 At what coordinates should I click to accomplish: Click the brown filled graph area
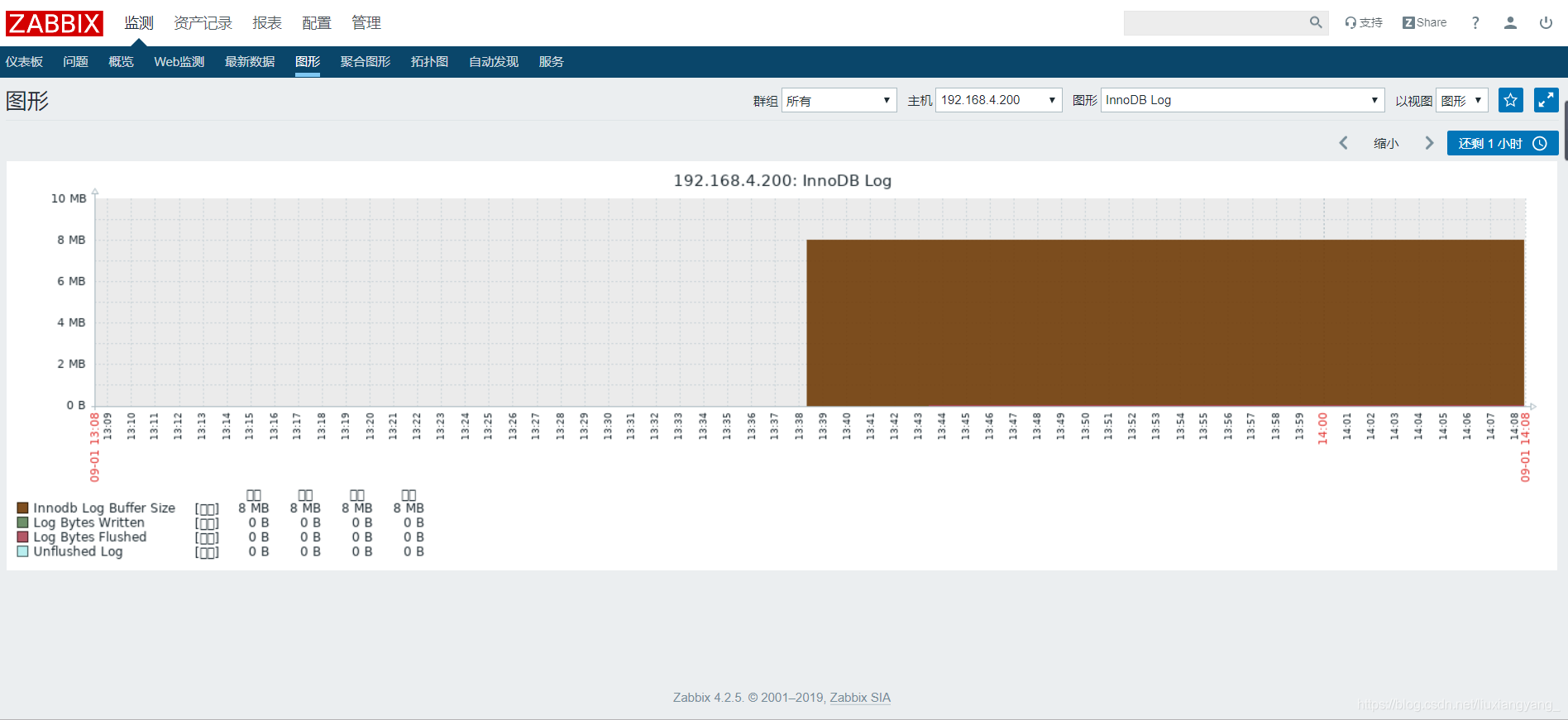1165,322
